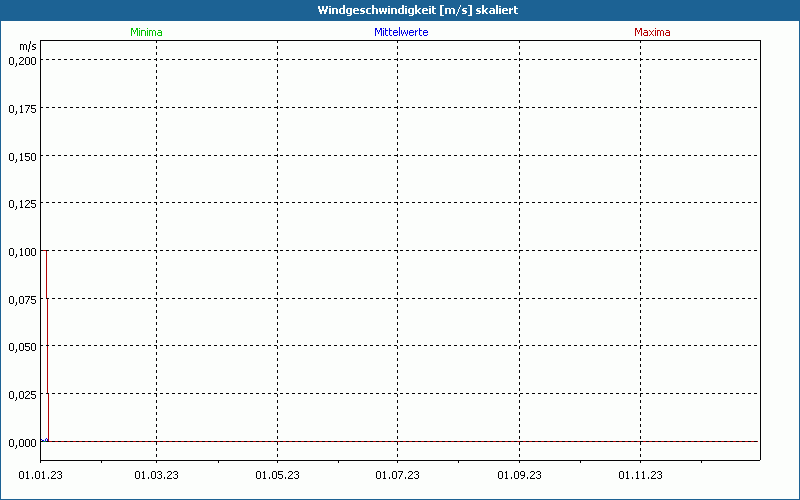Click the m/s unit label on the y-axis
800x500 pixels.
click(28, 46)
